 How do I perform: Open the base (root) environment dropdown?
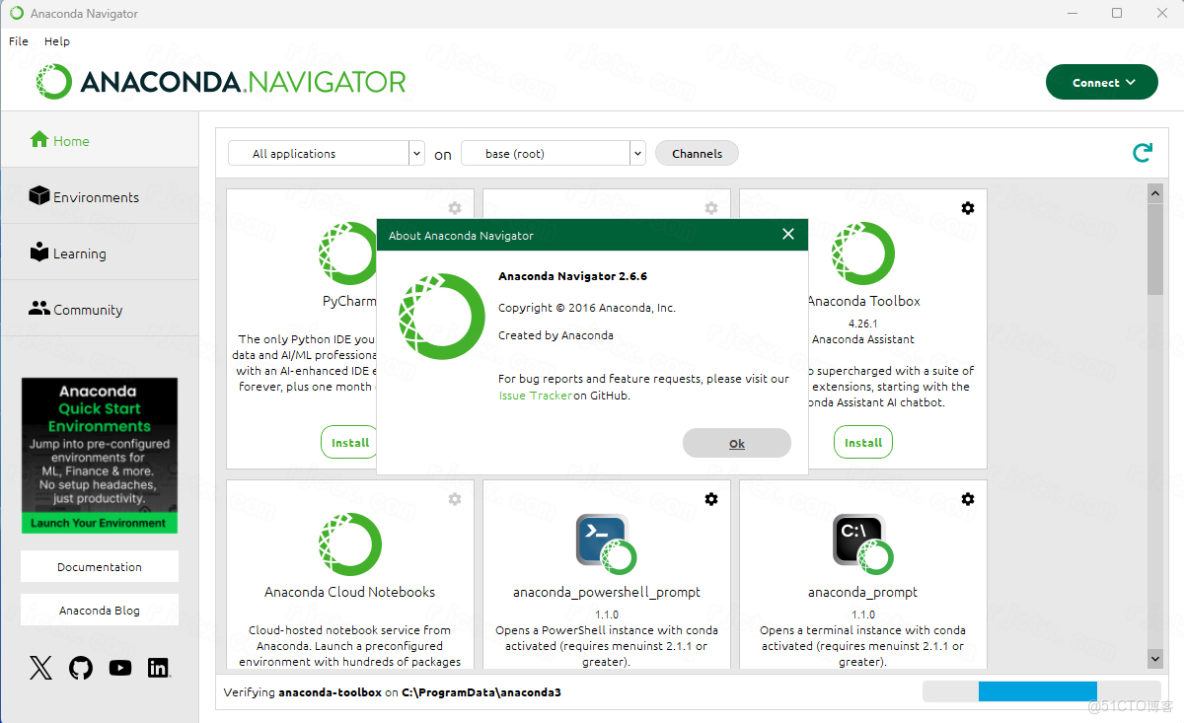(637, 152)
